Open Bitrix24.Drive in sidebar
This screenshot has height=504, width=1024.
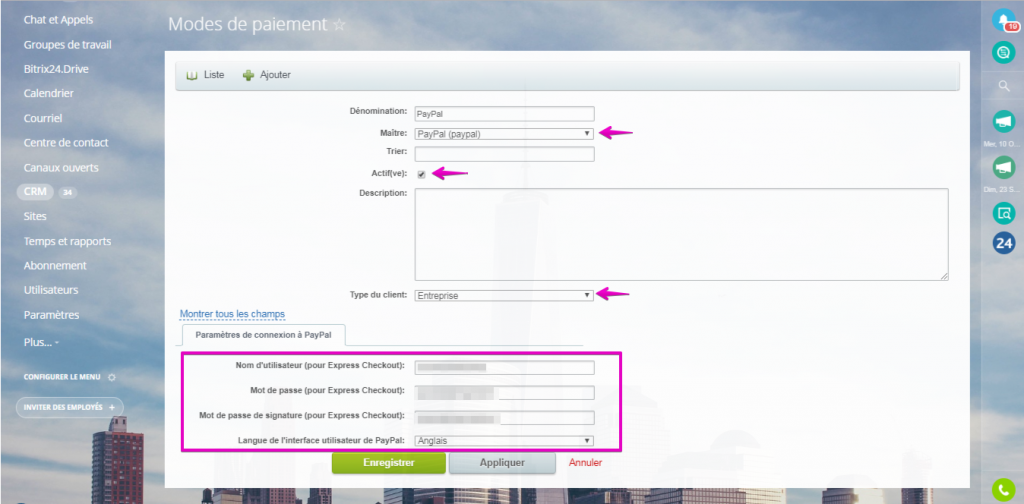[56, 69]
